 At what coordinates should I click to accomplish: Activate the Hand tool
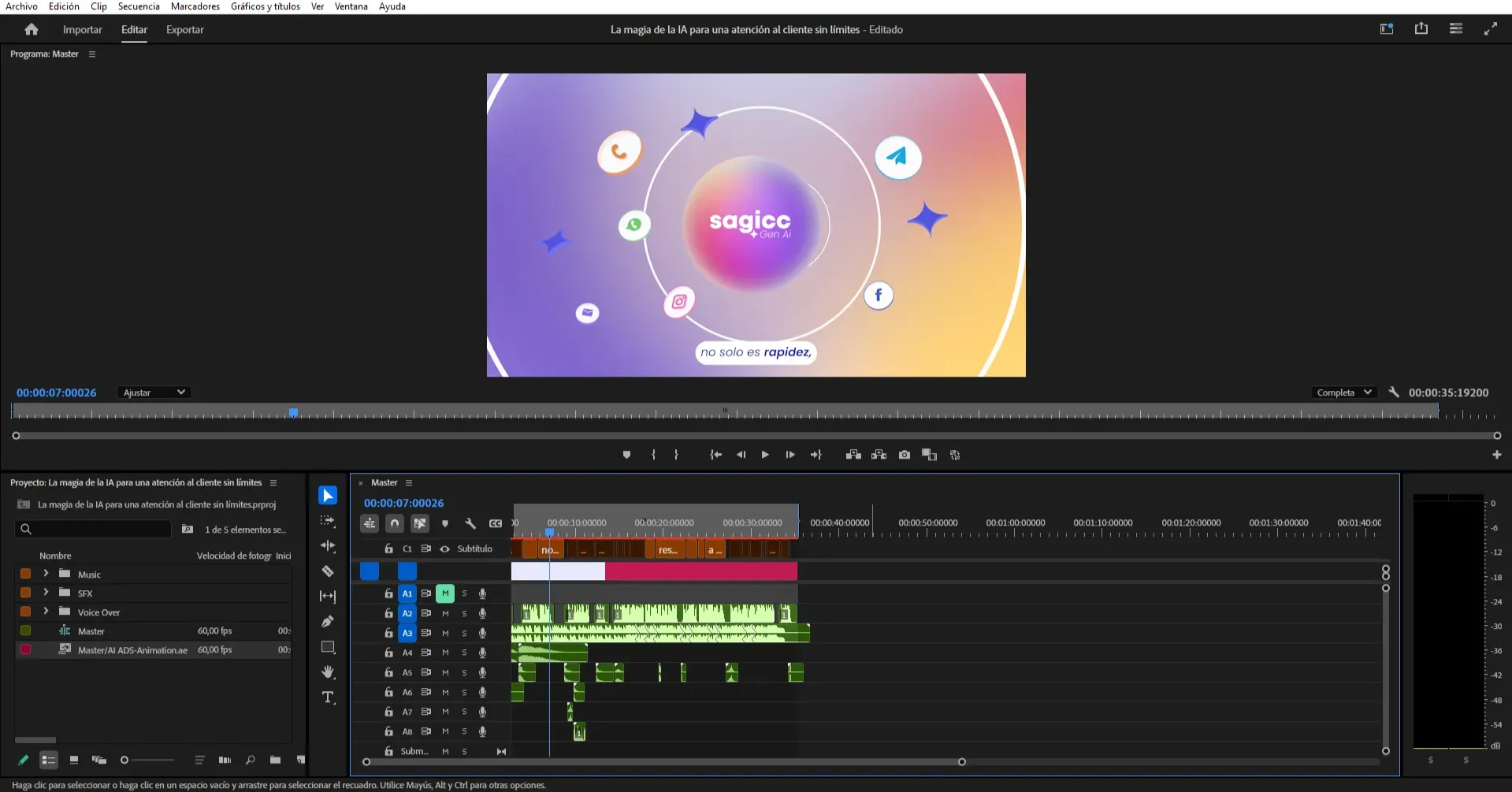[x=328, y=672]
